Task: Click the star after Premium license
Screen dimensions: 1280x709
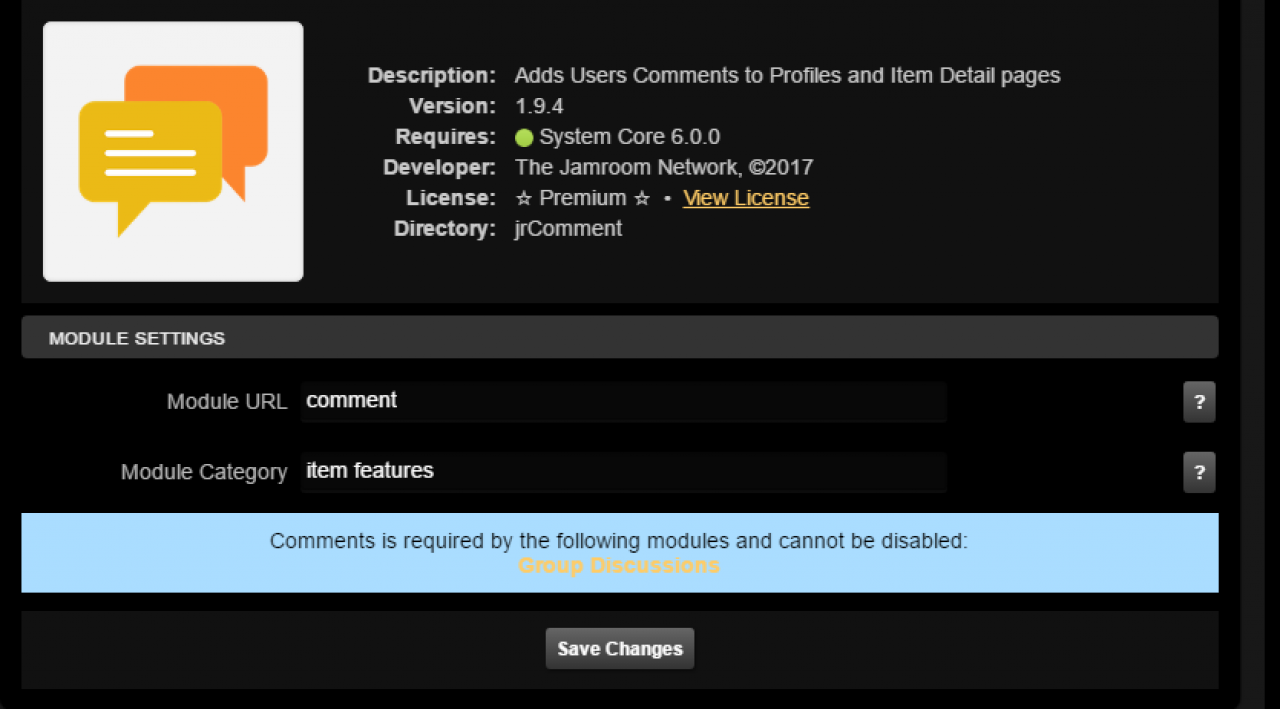Action: click(x=642, y=198)
